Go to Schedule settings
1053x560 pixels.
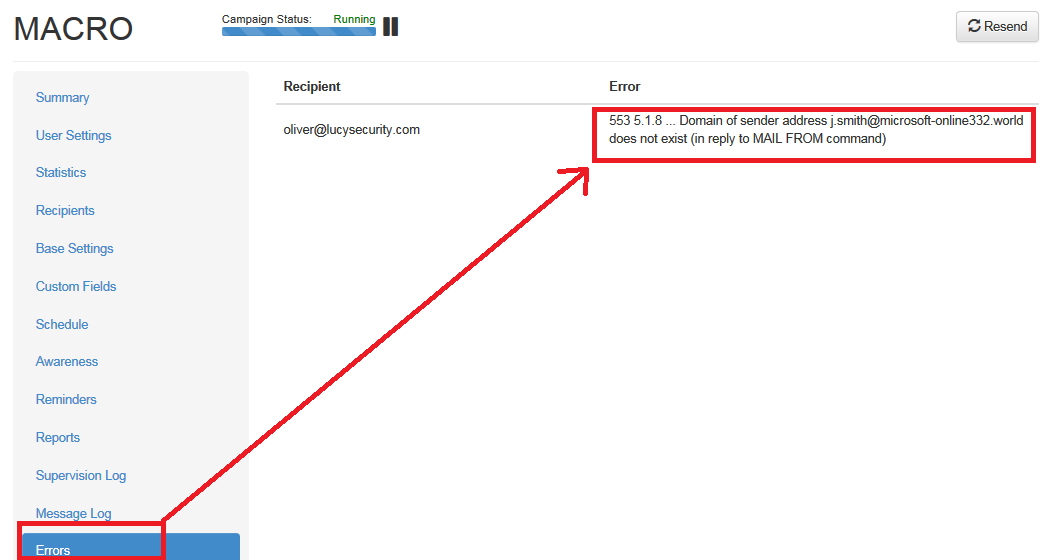62,324
